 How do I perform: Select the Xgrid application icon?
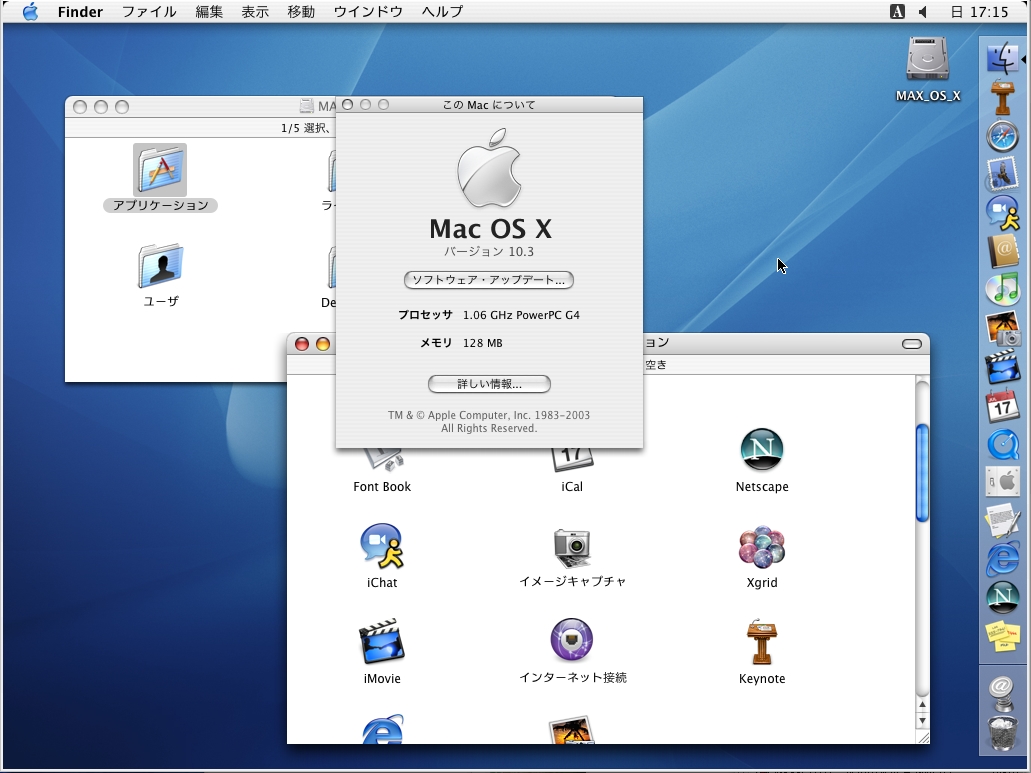761,546
